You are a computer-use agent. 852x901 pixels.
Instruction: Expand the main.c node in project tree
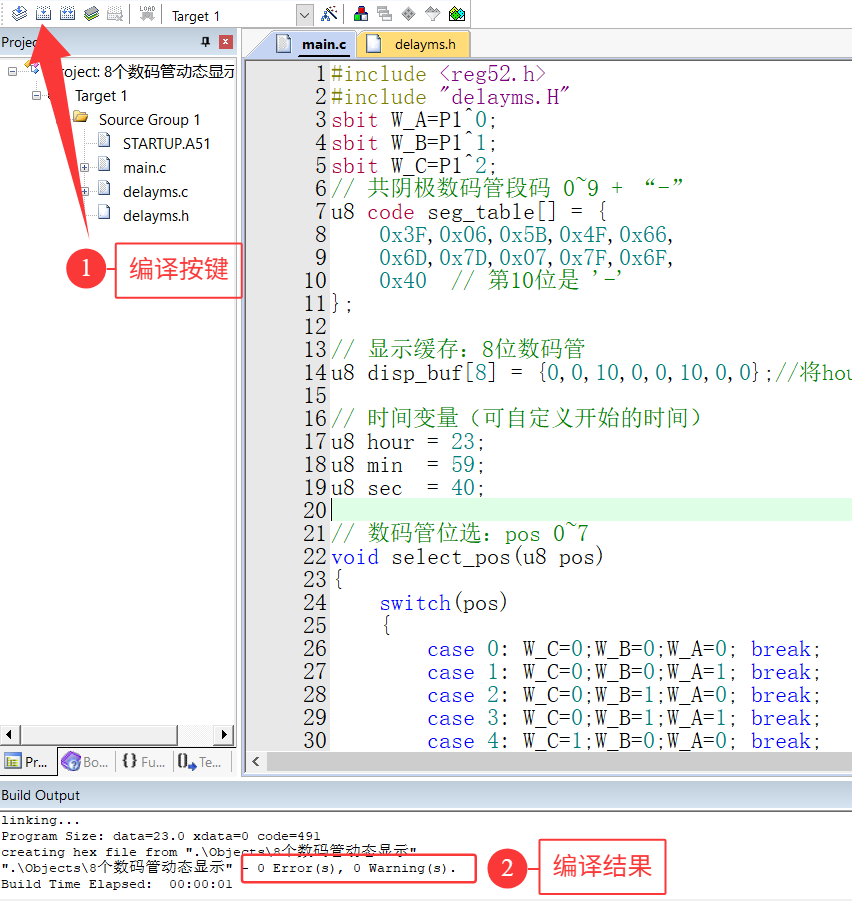pyautogui.click(x=84, y=168)
